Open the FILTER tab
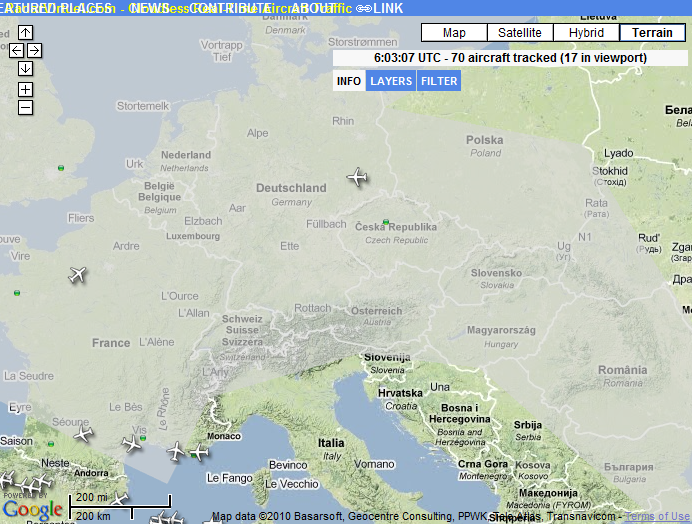The height and width of the screenshot is (524, 692). click(439, 81)
